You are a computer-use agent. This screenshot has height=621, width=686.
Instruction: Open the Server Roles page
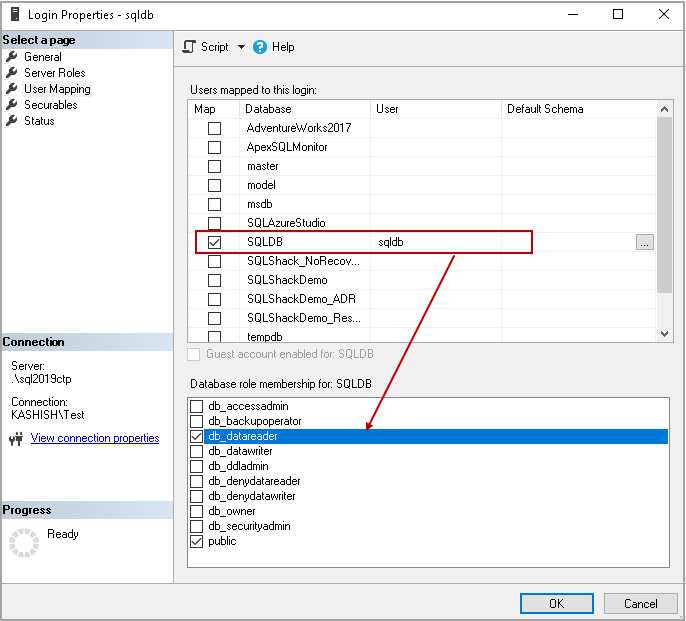55,73
